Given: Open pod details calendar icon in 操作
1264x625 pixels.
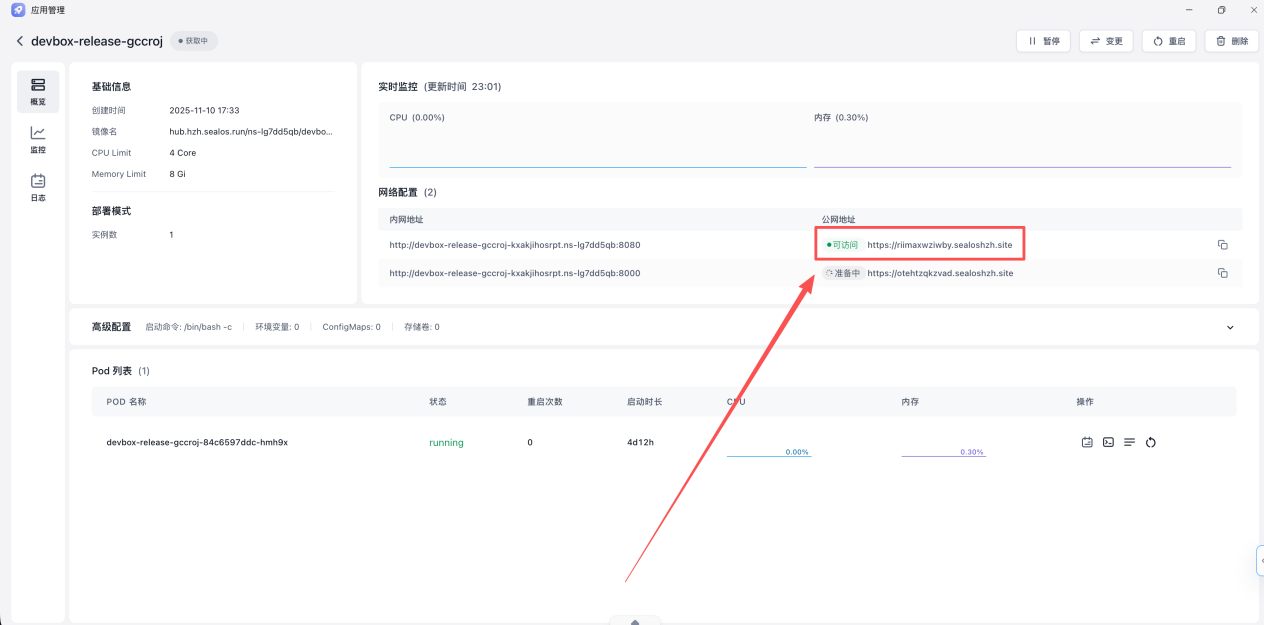Looking at the screenshot, I should tap(1087, 442).
